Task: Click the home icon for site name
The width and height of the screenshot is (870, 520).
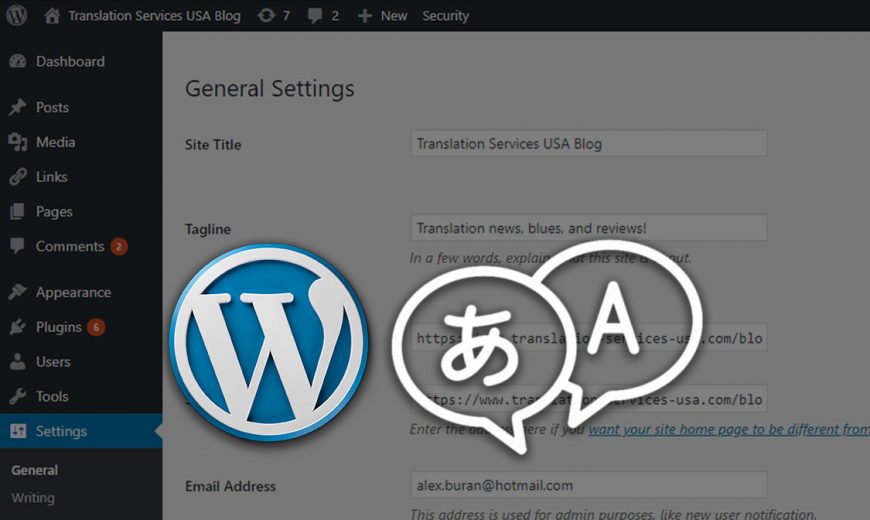Action: [x=53, y=16]
